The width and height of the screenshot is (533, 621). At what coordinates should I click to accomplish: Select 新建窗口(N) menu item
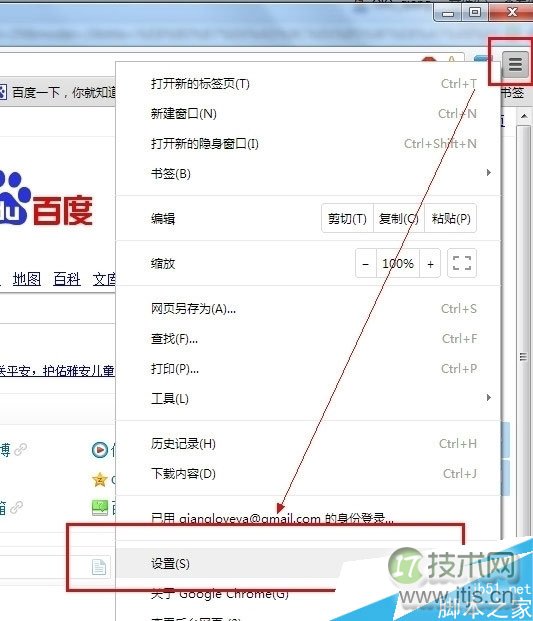point(310,114)
